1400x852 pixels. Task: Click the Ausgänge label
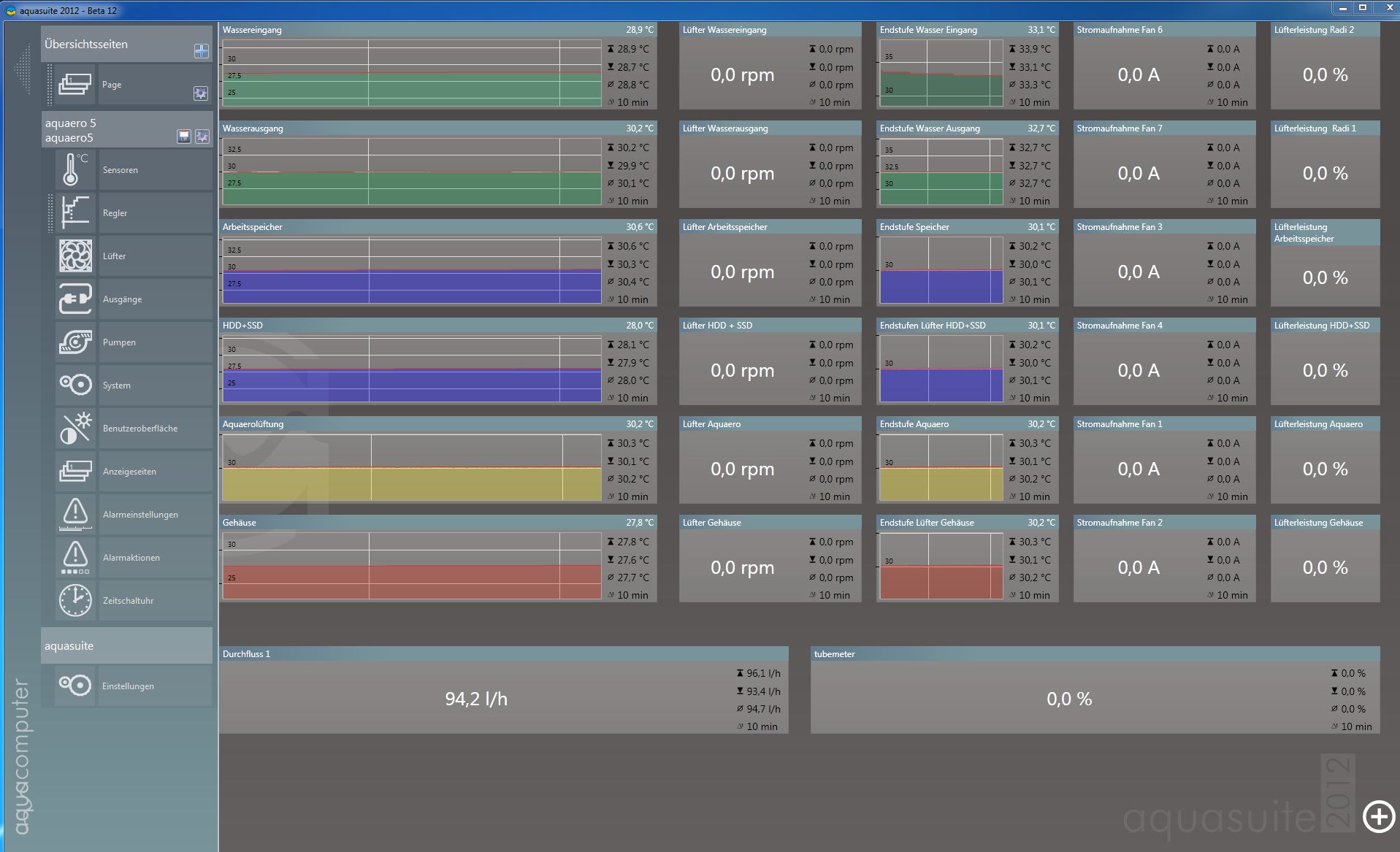(123, 299)
